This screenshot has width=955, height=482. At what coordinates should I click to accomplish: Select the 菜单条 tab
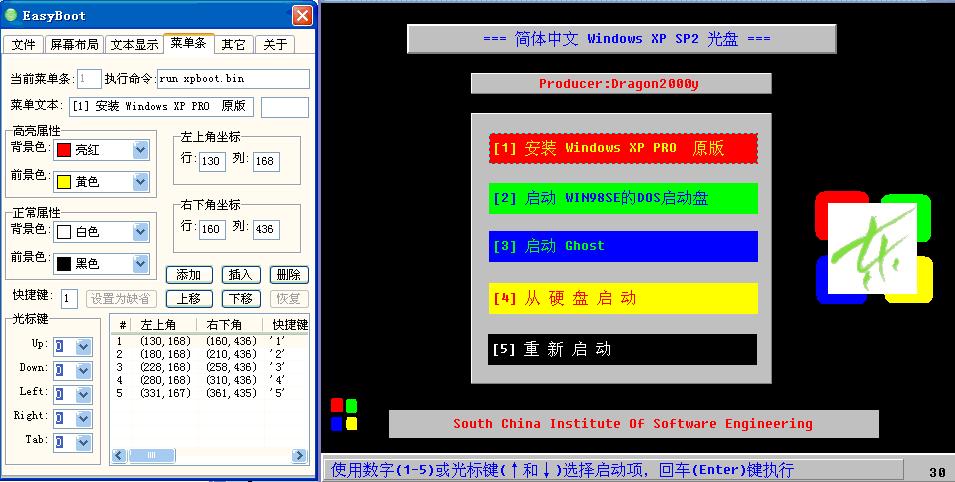pyautogui.click(x=188, y=43)
